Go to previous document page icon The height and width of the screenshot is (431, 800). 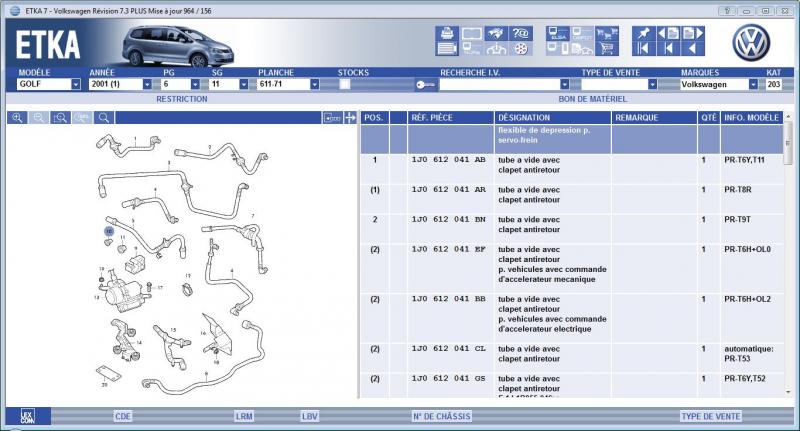tap(668, 33)
